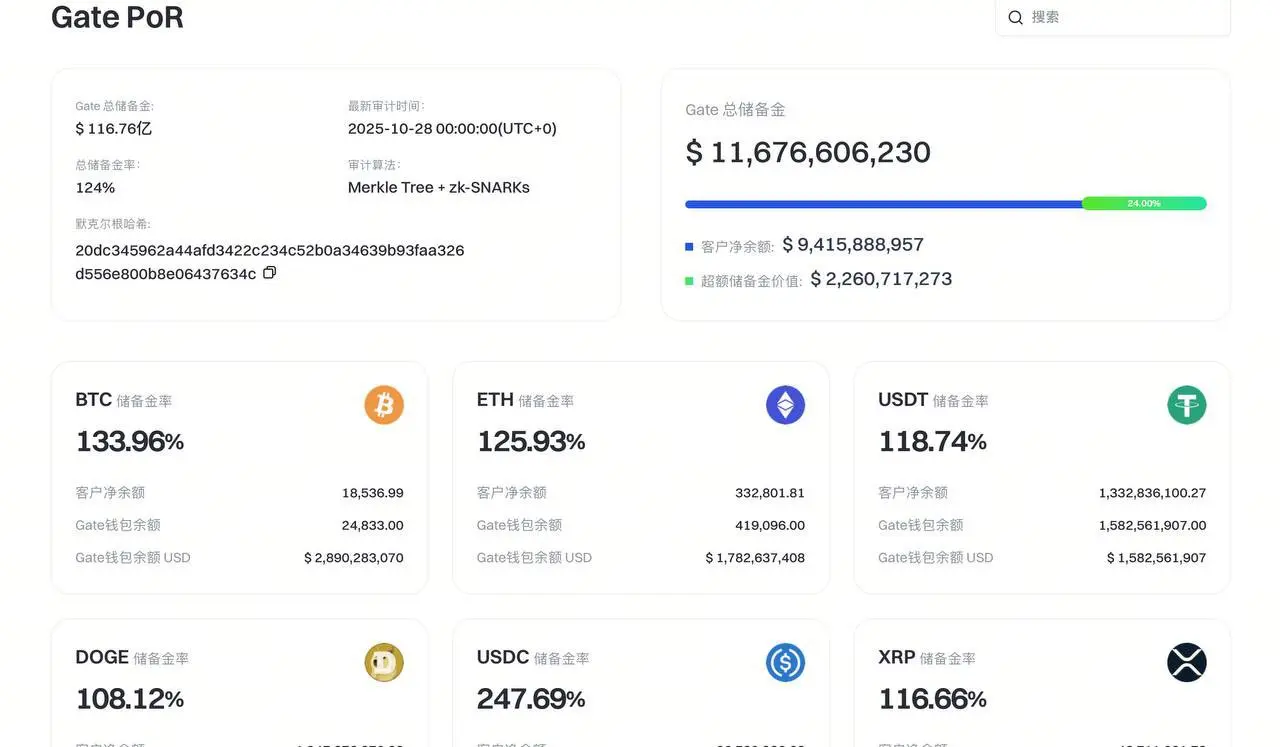This screenshot has width=1280, height=747.
Task: Click the BTC 储备金率 heading
Action: (124, 400)
